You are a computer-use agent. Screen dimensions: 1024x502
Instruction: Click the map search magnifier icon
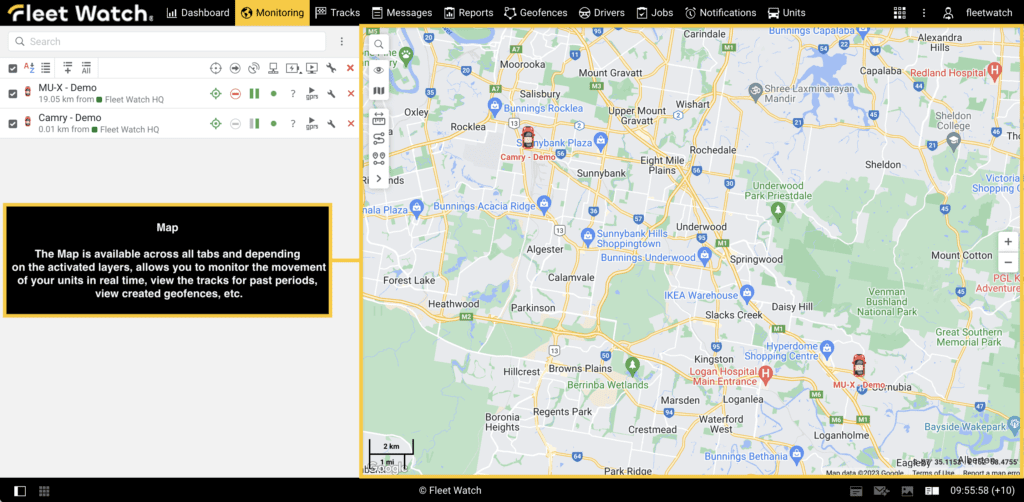tap(378, 45)
